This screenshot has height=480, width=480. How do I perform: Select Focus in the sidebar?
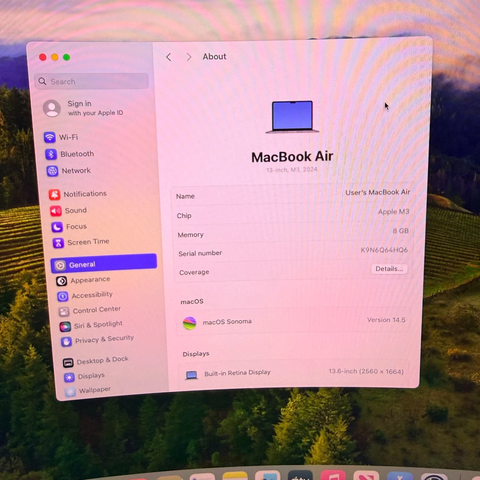tap(69, 227)
